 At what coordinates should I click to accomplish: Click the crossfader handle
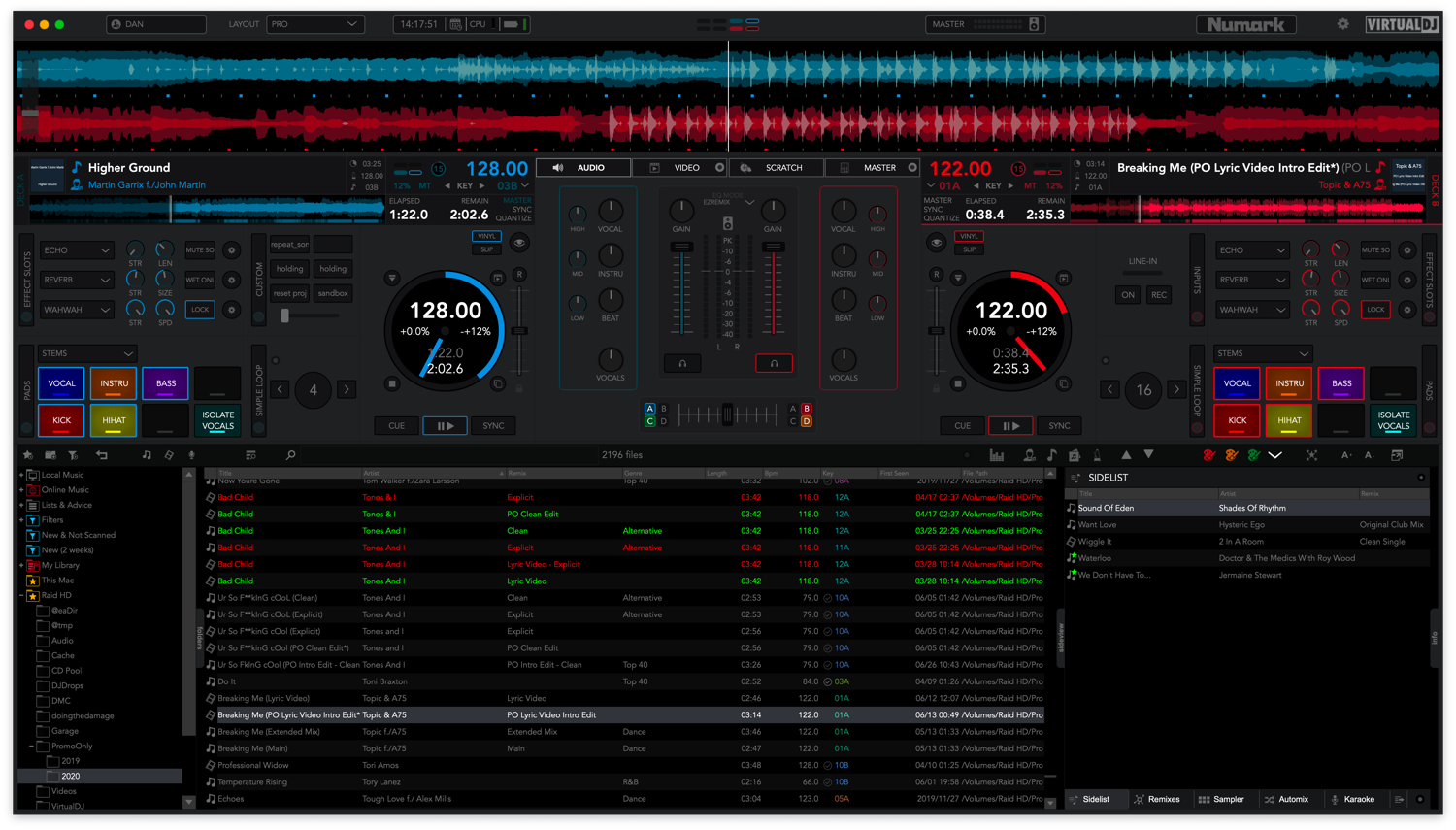coord(728,415)
